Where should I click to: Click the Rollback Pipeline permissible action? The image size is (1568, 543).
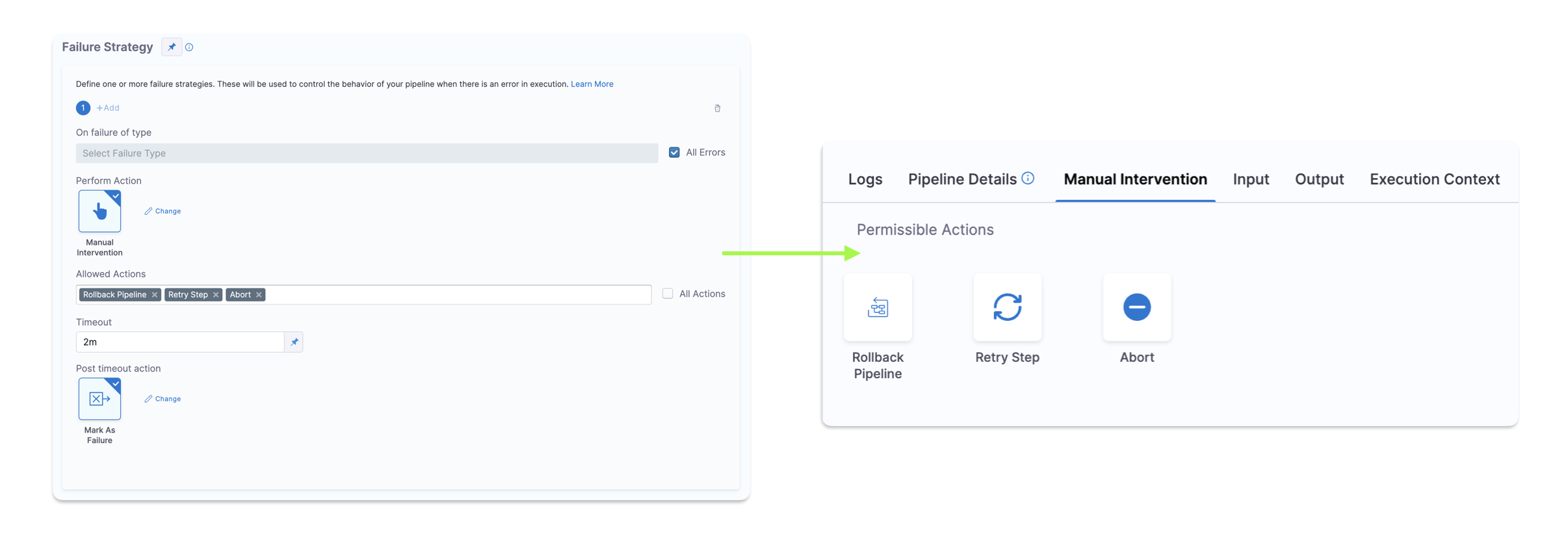[x=878, y=307]
